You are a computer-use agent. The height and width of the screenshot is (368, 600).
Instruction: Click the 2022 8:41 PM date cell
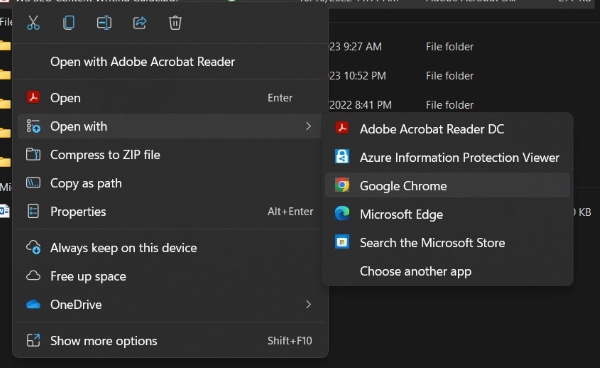tap(360, 105)
